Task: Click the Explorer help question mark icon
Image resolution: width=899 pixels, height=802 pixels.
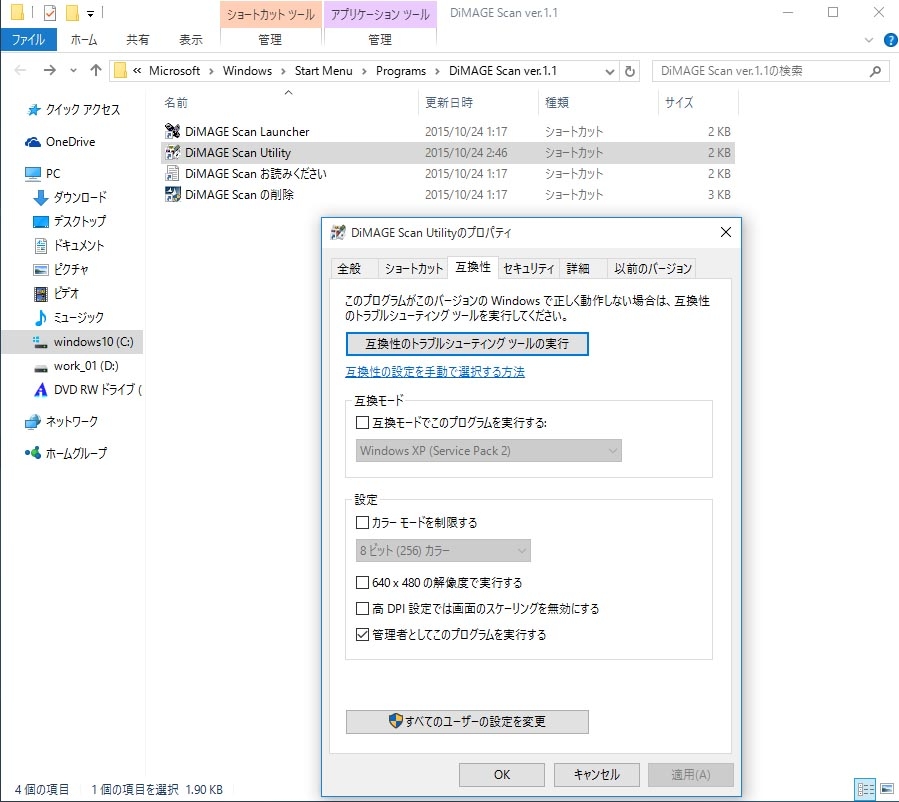Action: click(x=890, y=40)
